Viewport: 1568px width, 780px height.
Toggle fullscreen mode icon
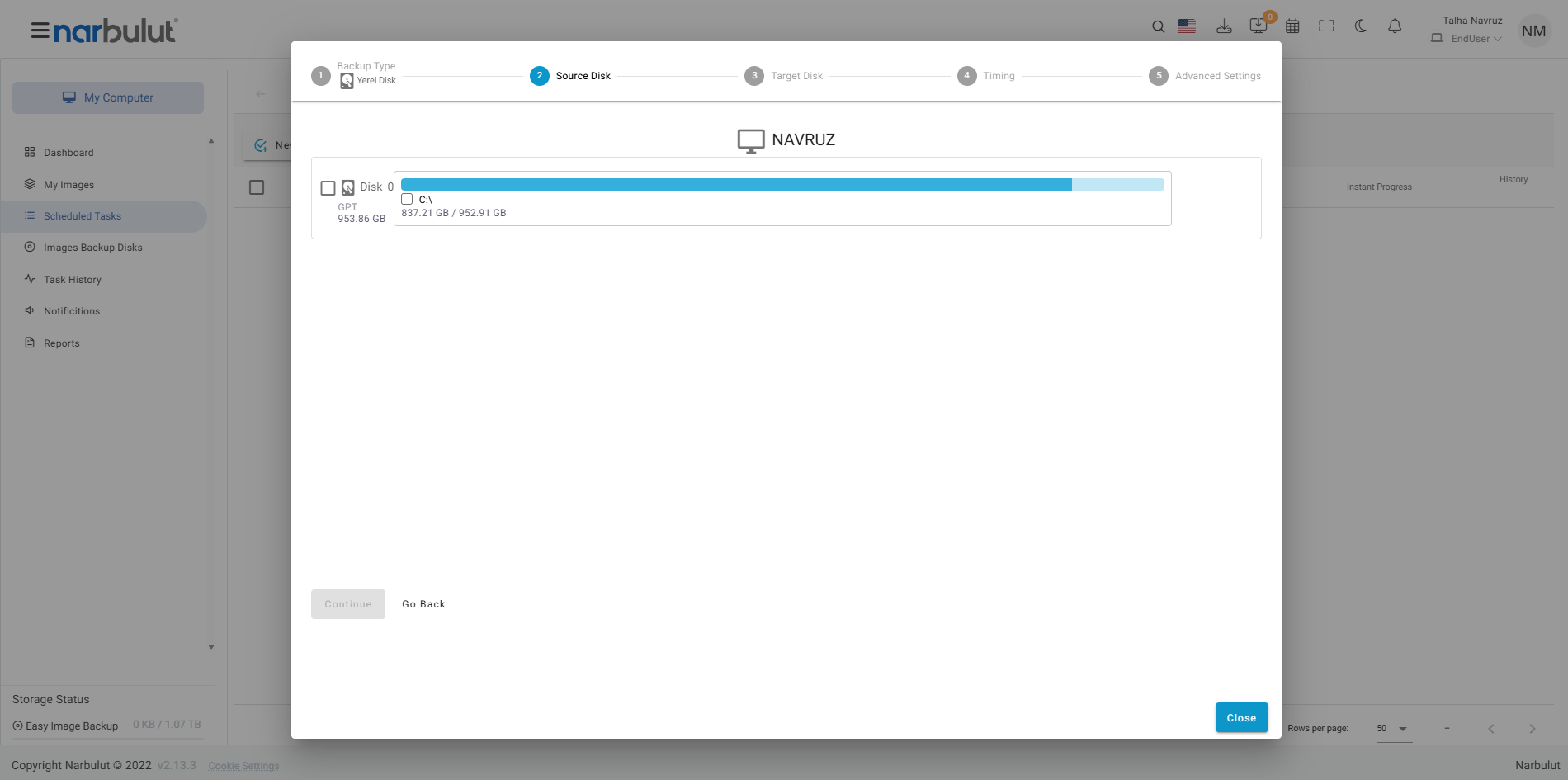[1326, 26]
